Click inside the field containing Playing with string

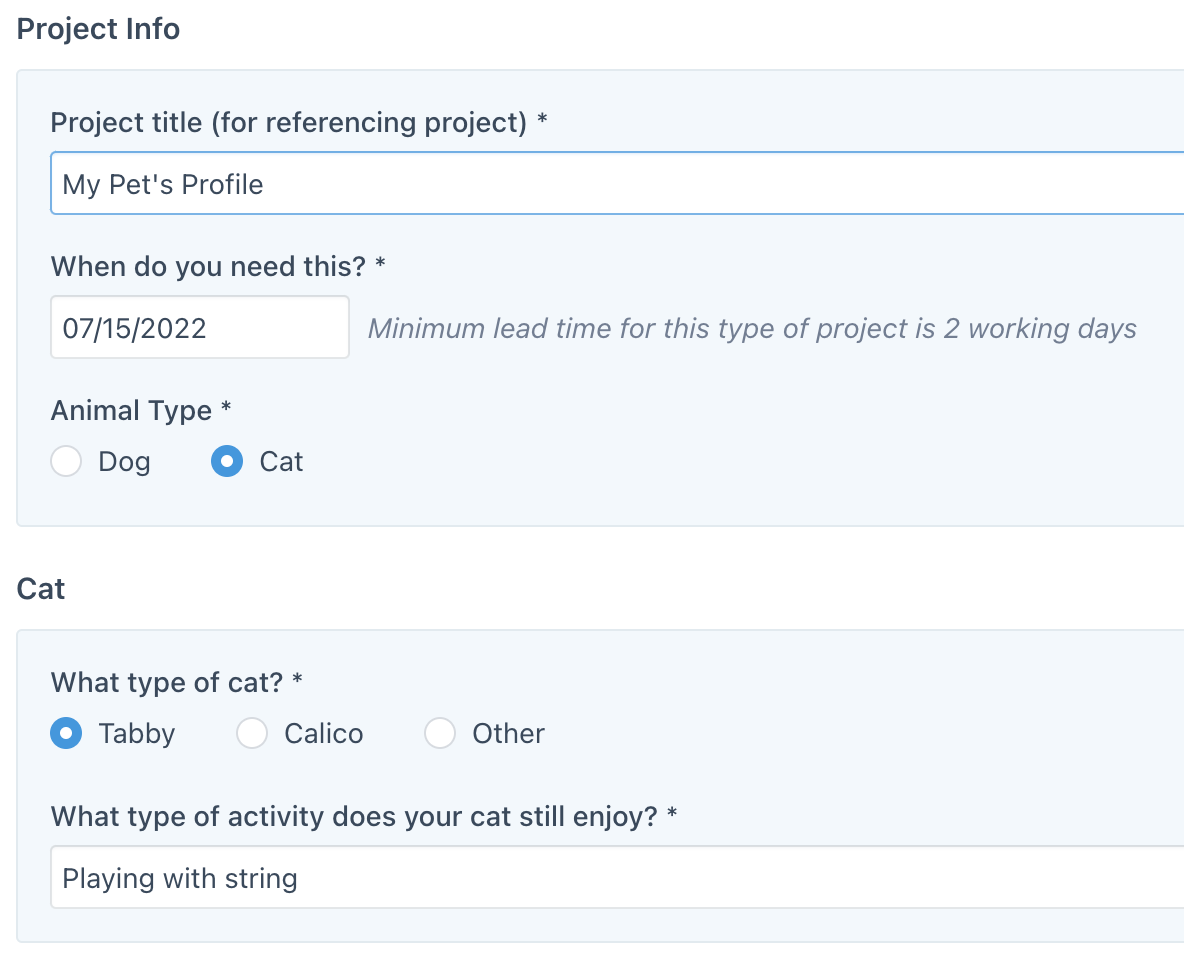[400, 877]
